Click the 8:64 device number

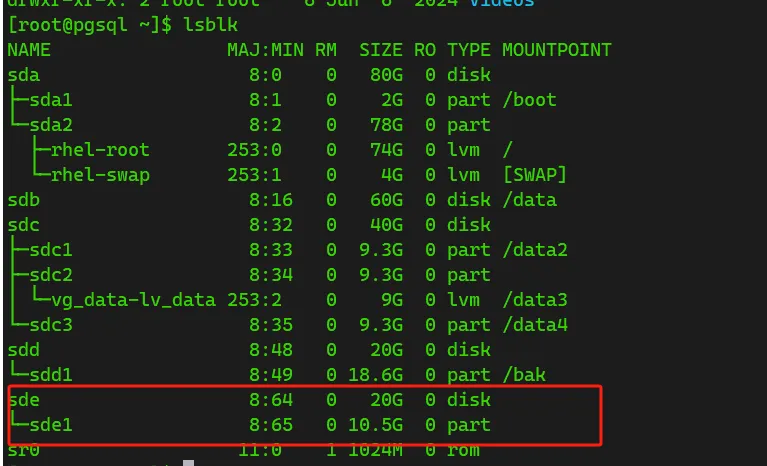coord(271,400)
